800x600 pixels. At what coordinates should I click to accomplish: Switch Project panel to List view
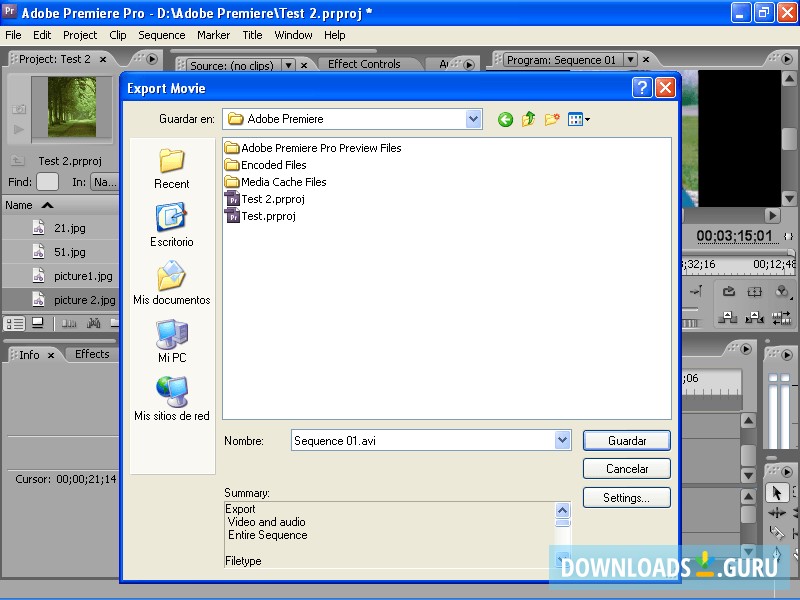pos(14,323)
